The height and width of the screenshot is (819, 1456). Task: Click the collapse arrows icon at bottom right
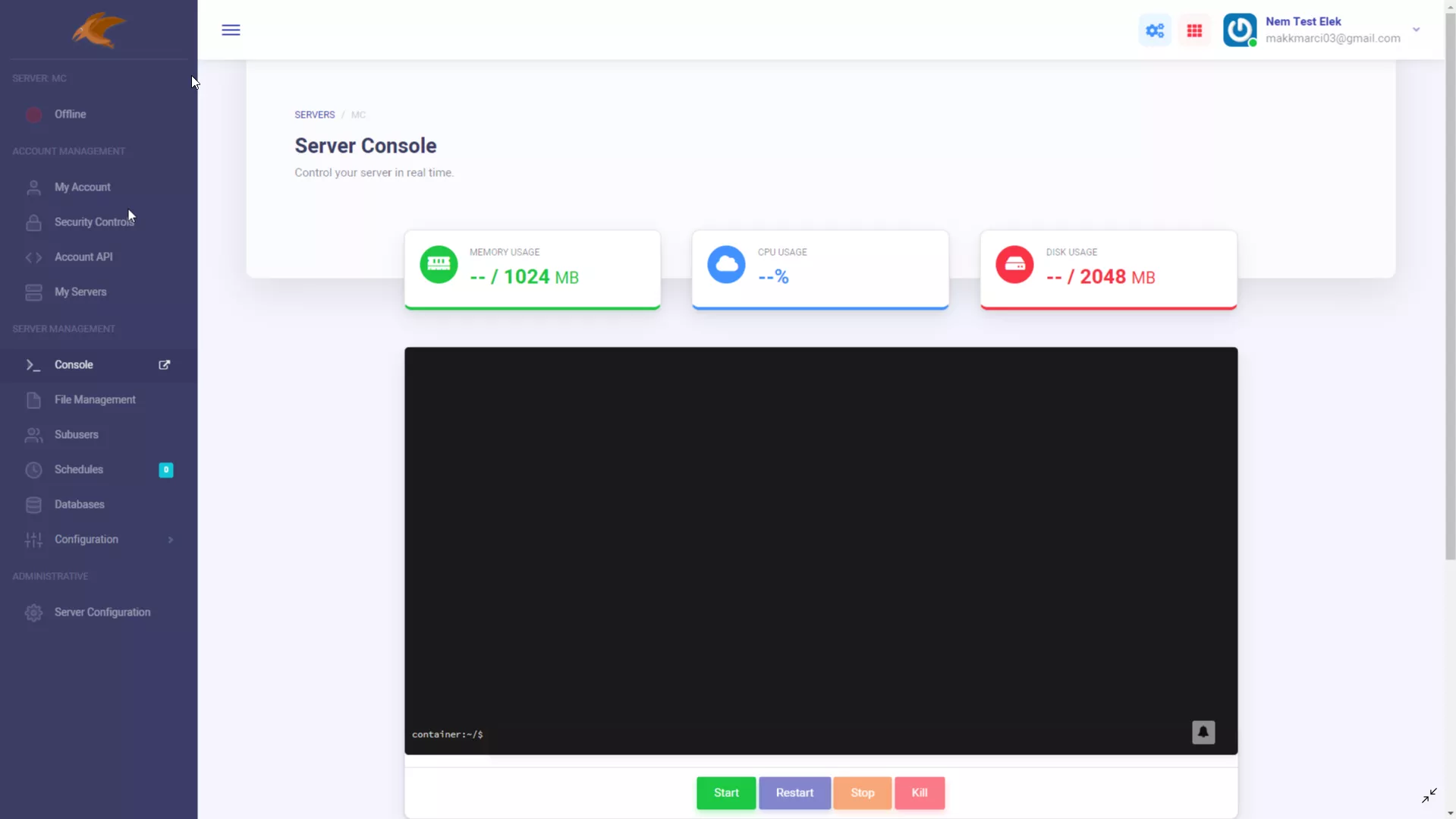point(1429,795)
